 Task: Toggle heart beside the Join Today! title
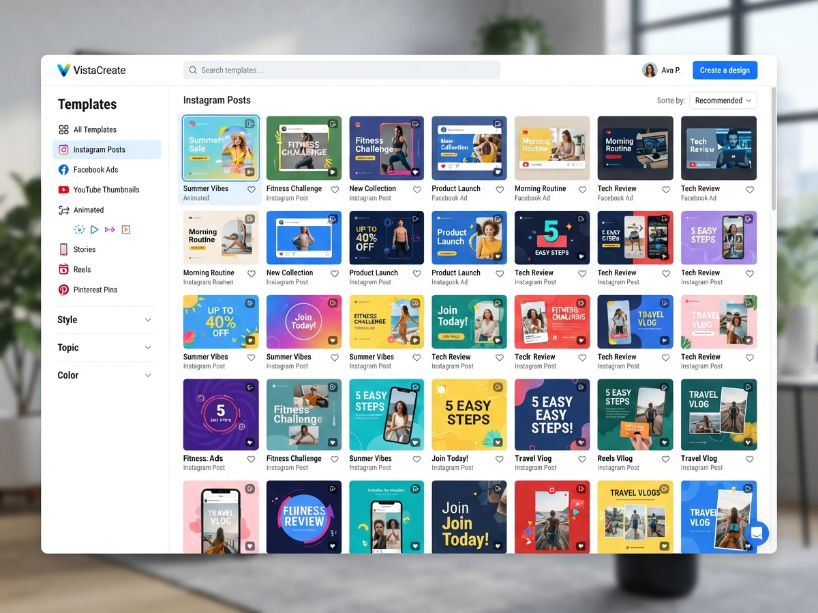pos(499,459)
